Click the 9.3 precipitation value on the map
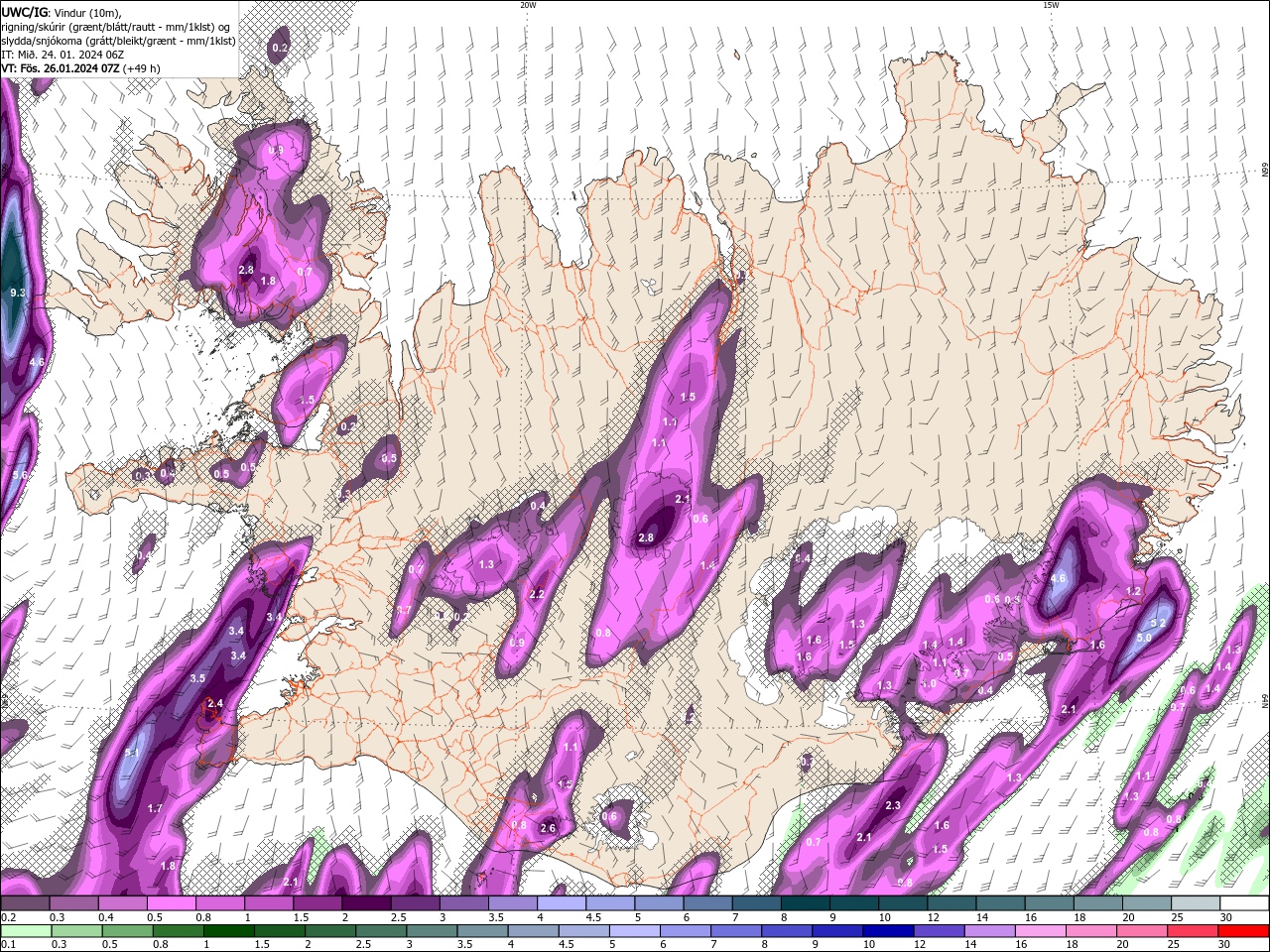This screenshot has width=1270, height=952. 18,294
